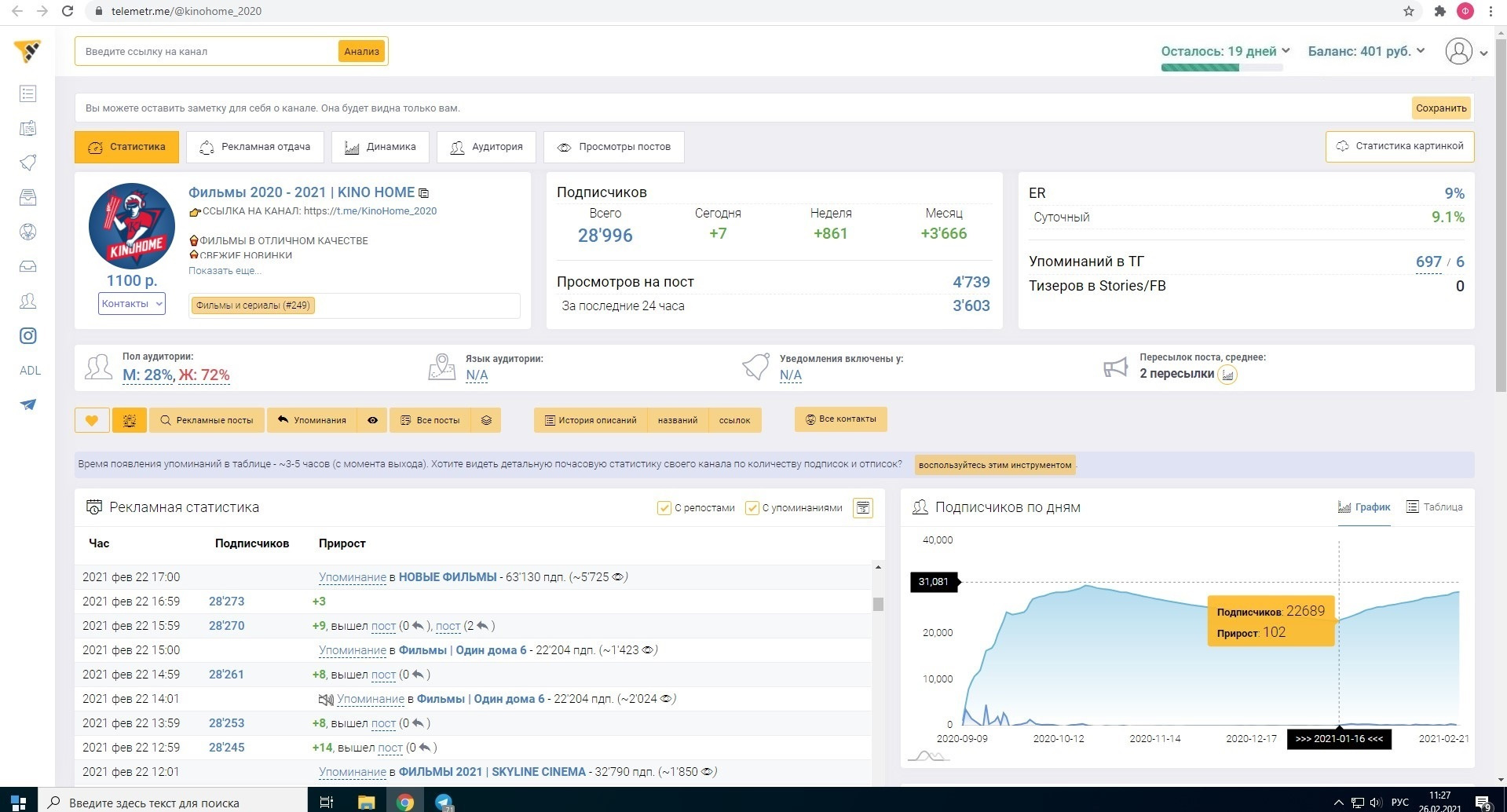This screenshot has height=812, width=1507.
Task: Open mention link for НОВЫЕ ФИЛЬМЫ
Action: [353, 577]
